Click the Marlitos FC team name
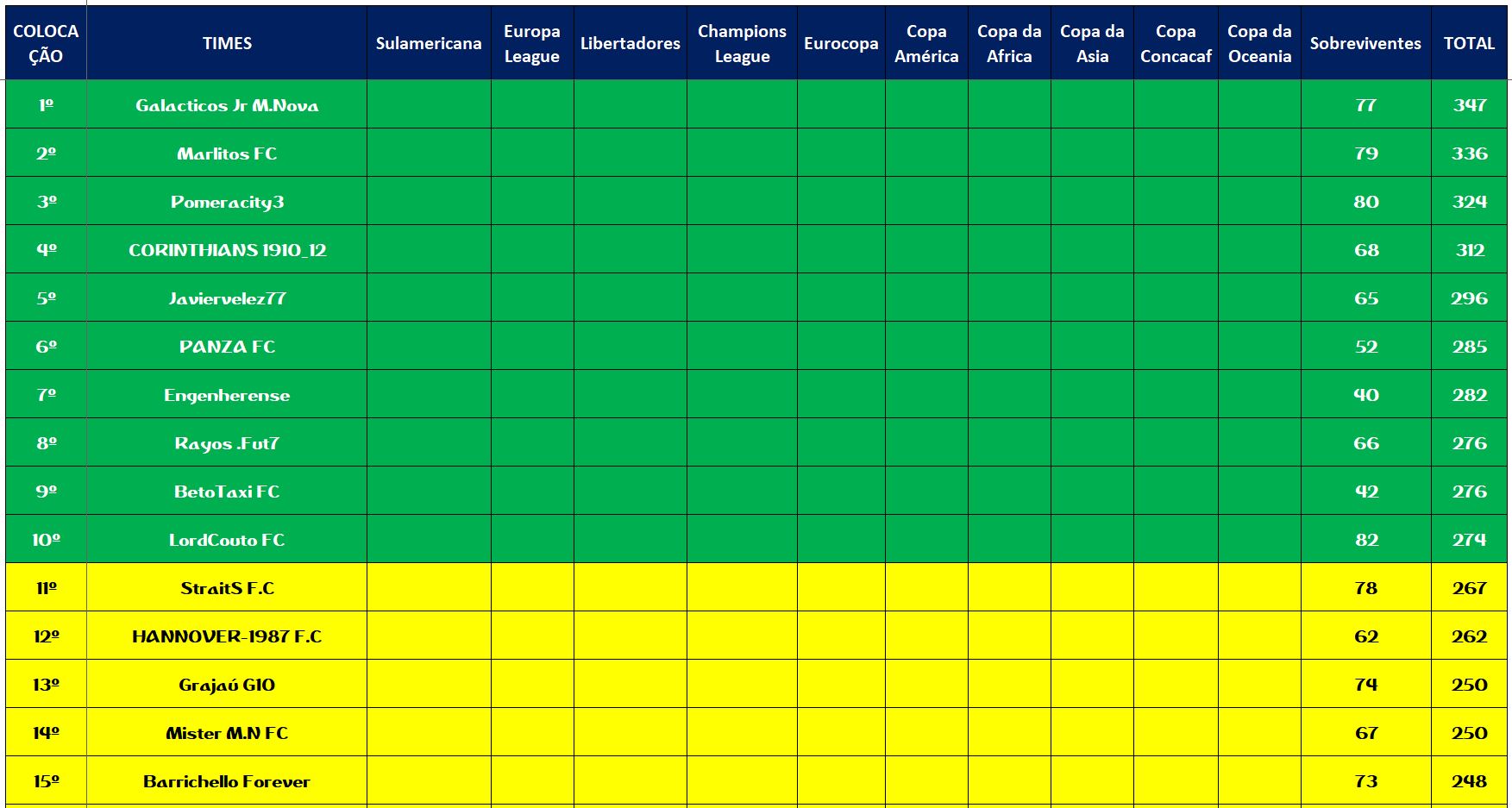The image size is (1512, 808). click(x=227, y=153)
